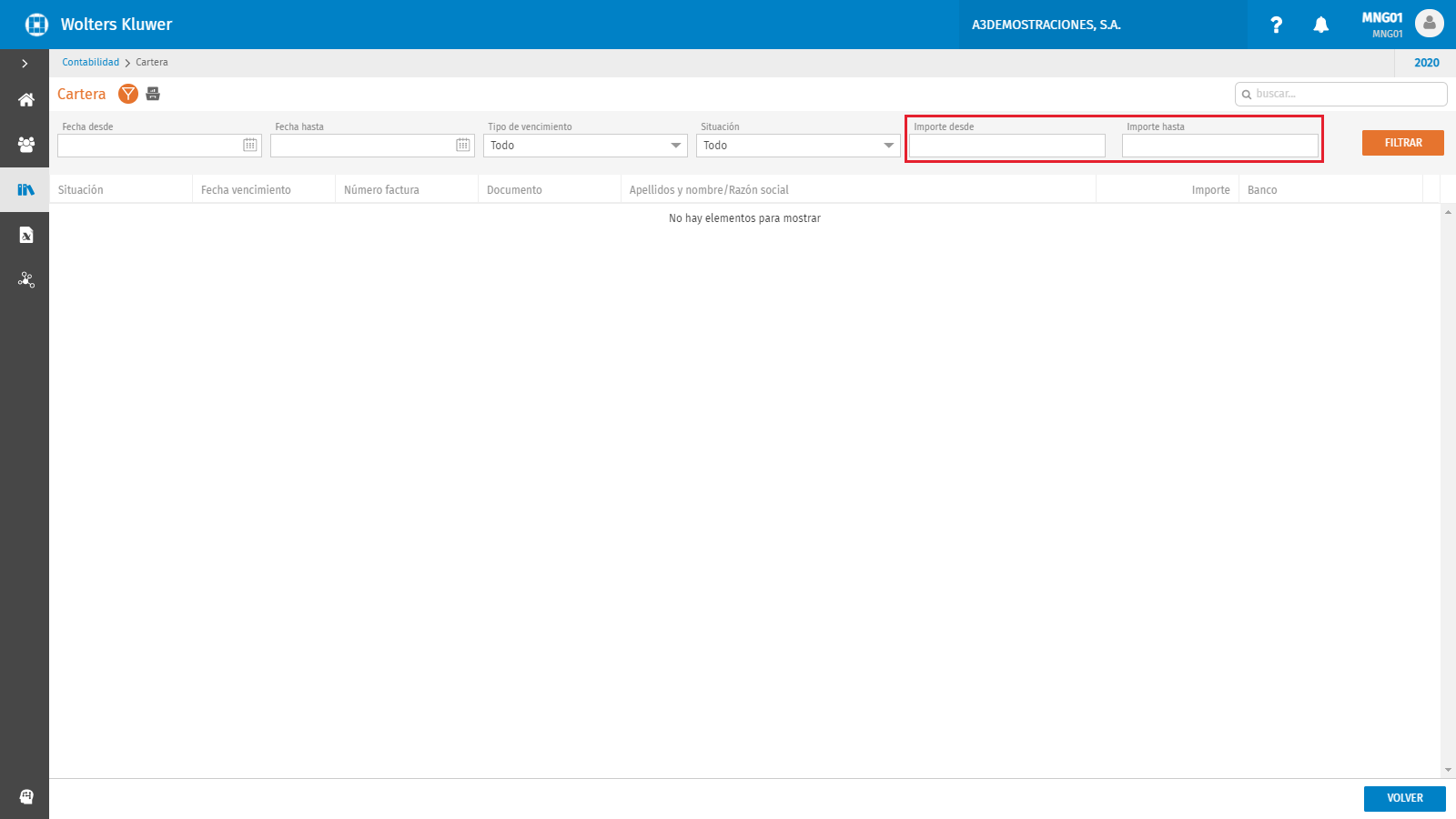Click the vertical scrollbar up arrow
1456x819 pixels.
(1448, 211)
